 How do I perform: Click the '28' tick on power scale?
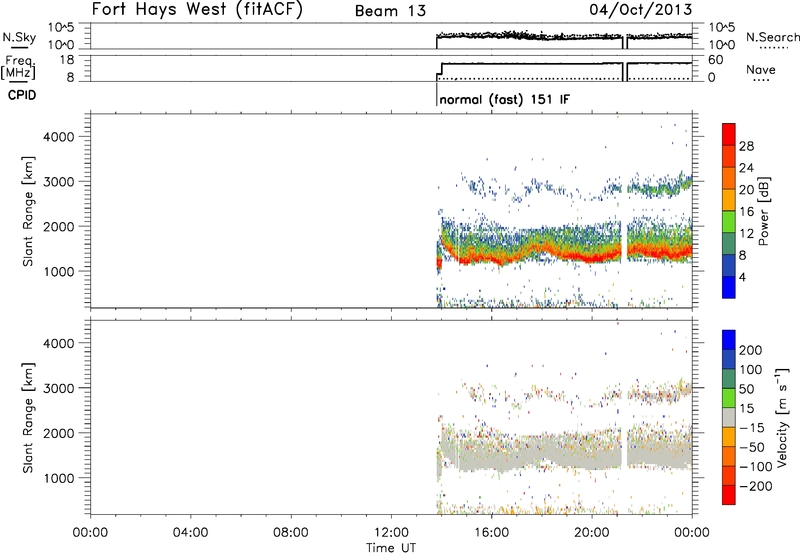coord(746,146)
